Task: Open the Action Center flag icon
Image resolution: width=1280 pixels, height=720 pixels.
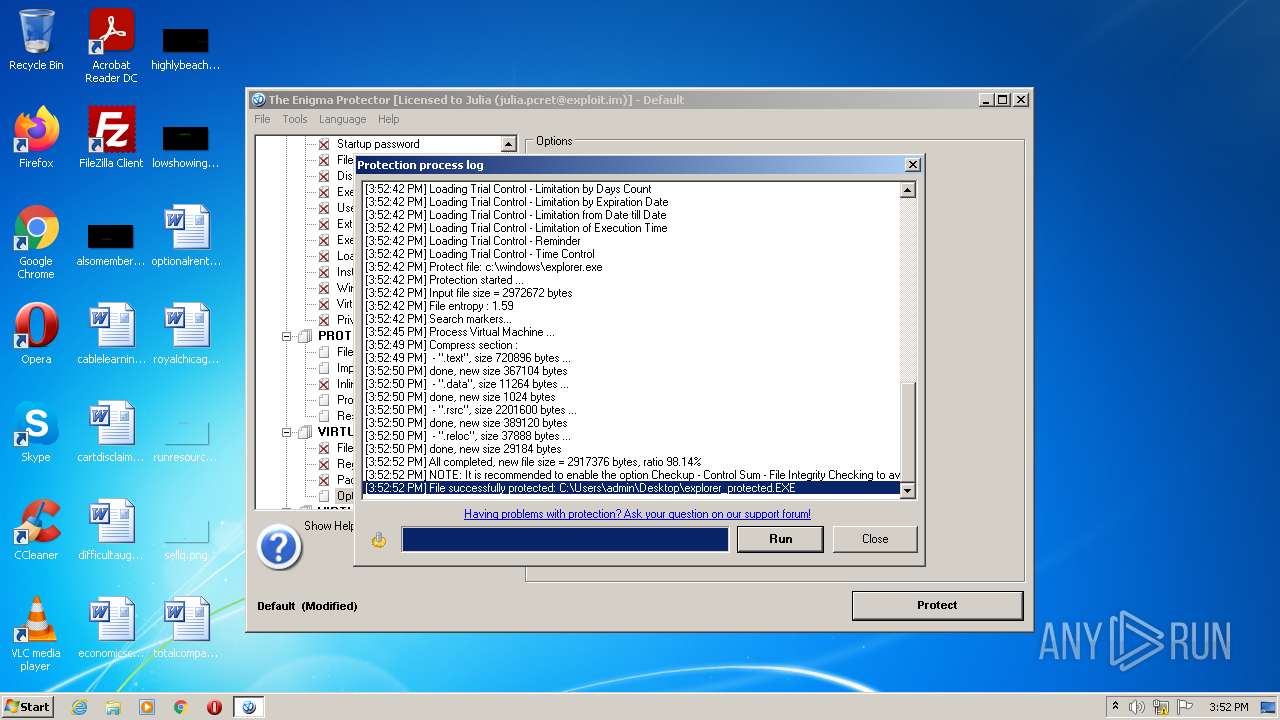Action: [1185, 707]
